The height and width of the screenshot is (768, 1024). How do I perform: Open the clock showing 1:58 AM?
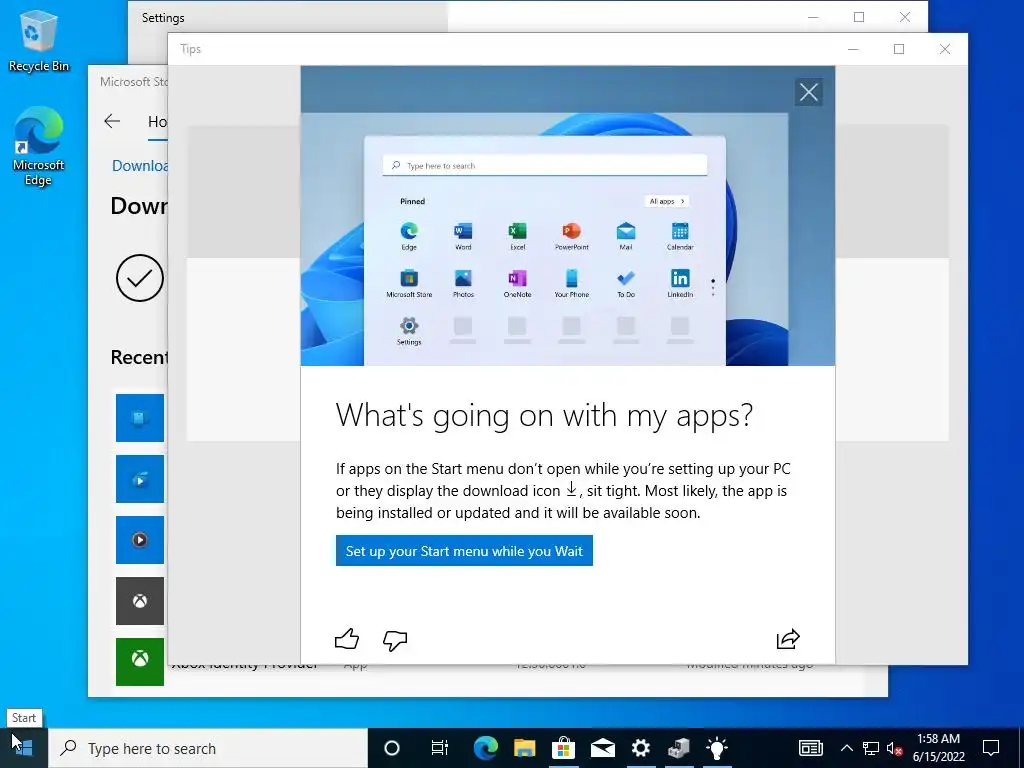click(938, 748)
